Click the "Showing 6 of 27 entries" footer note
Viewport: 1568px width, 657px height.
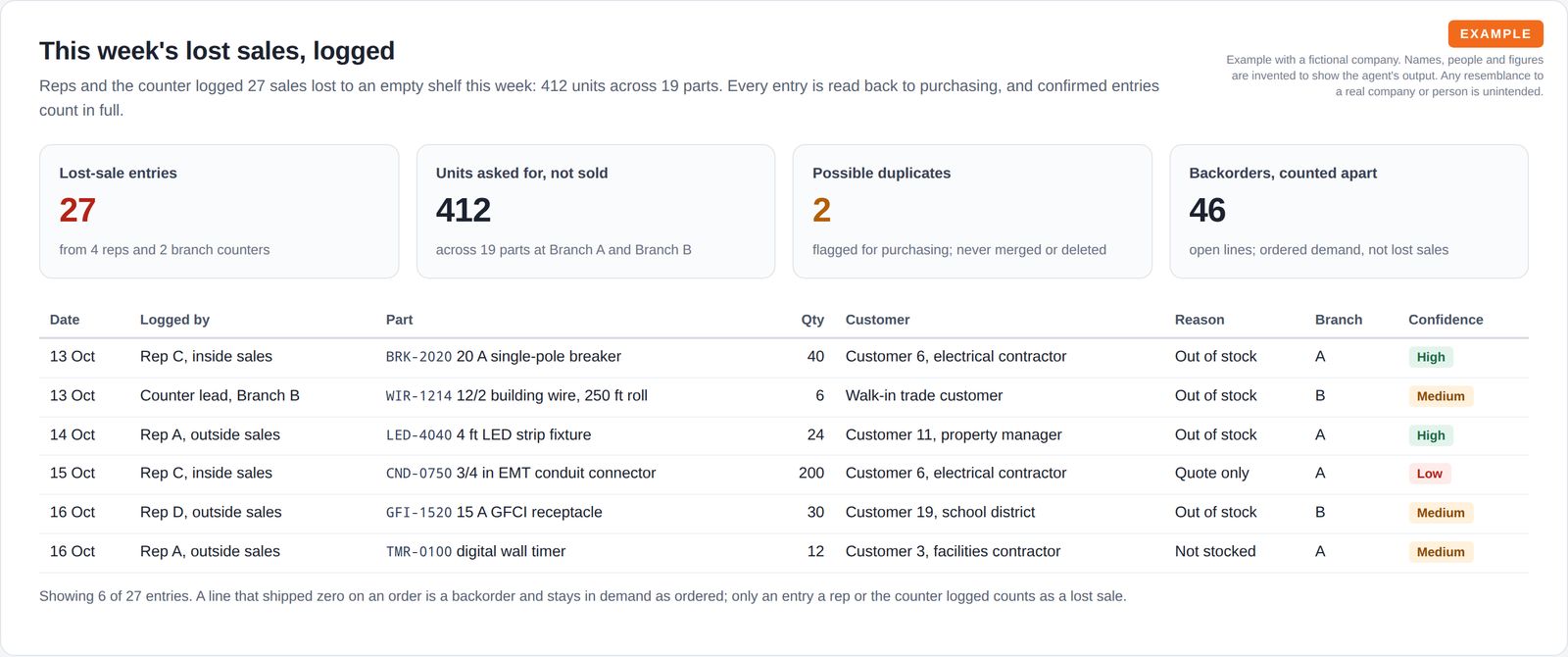tap(583, 596)
